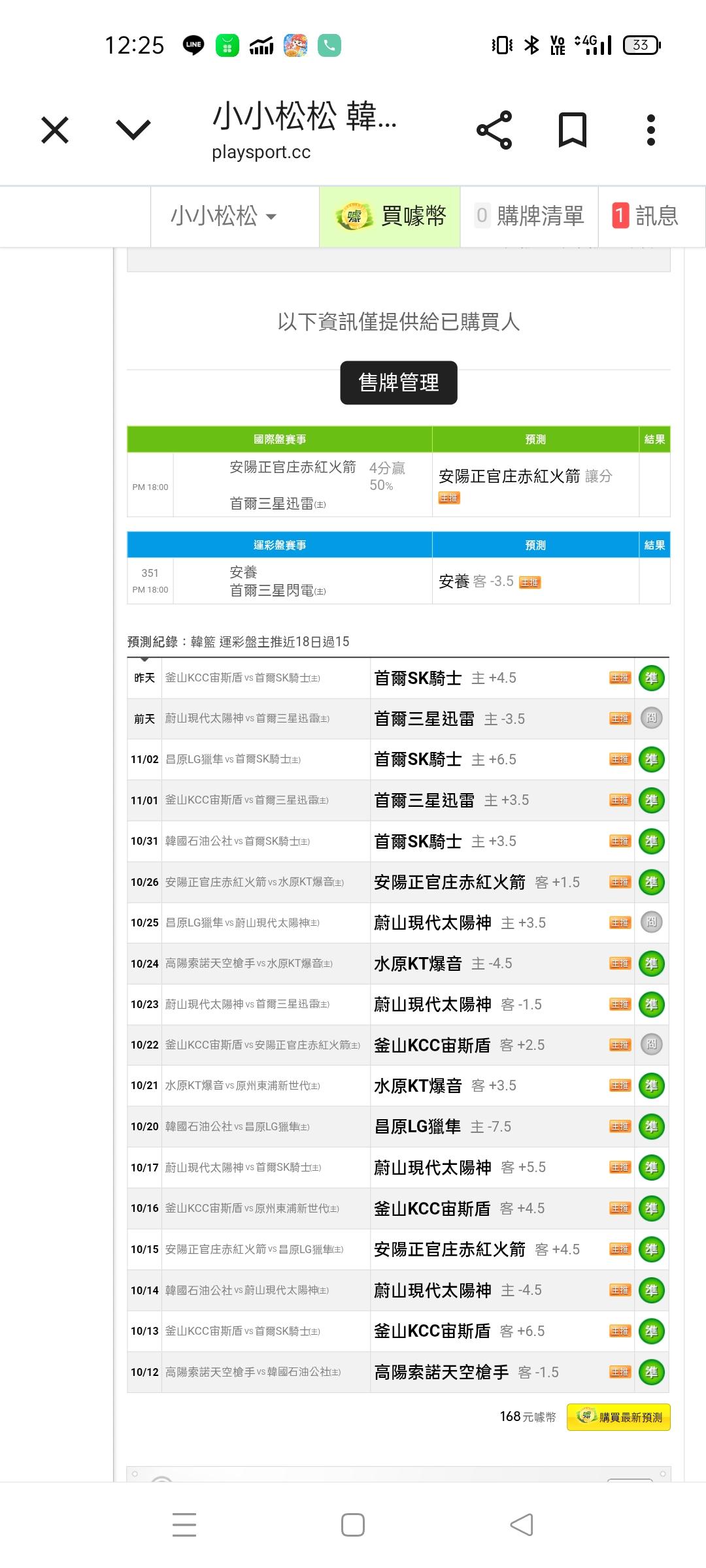Tap the Android home square button

[x=353, y=1525]
